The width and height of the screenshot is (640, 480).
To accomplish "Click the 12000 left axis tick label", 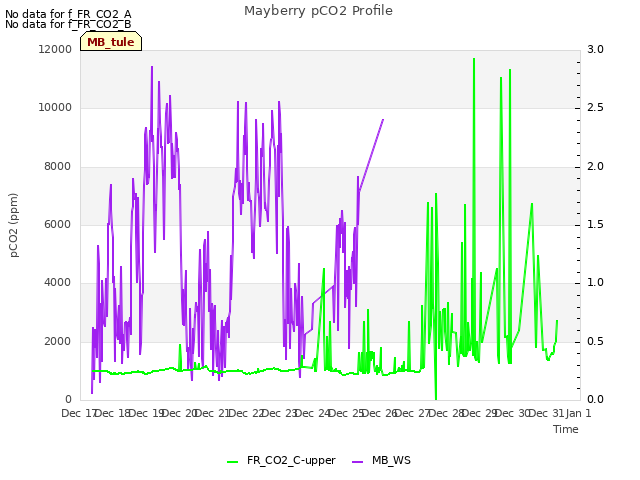I will point(55,49).
